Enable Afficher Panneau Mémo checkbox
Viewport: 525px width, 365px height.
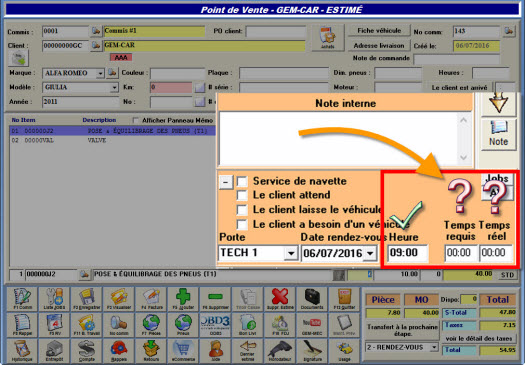[136, 120]
